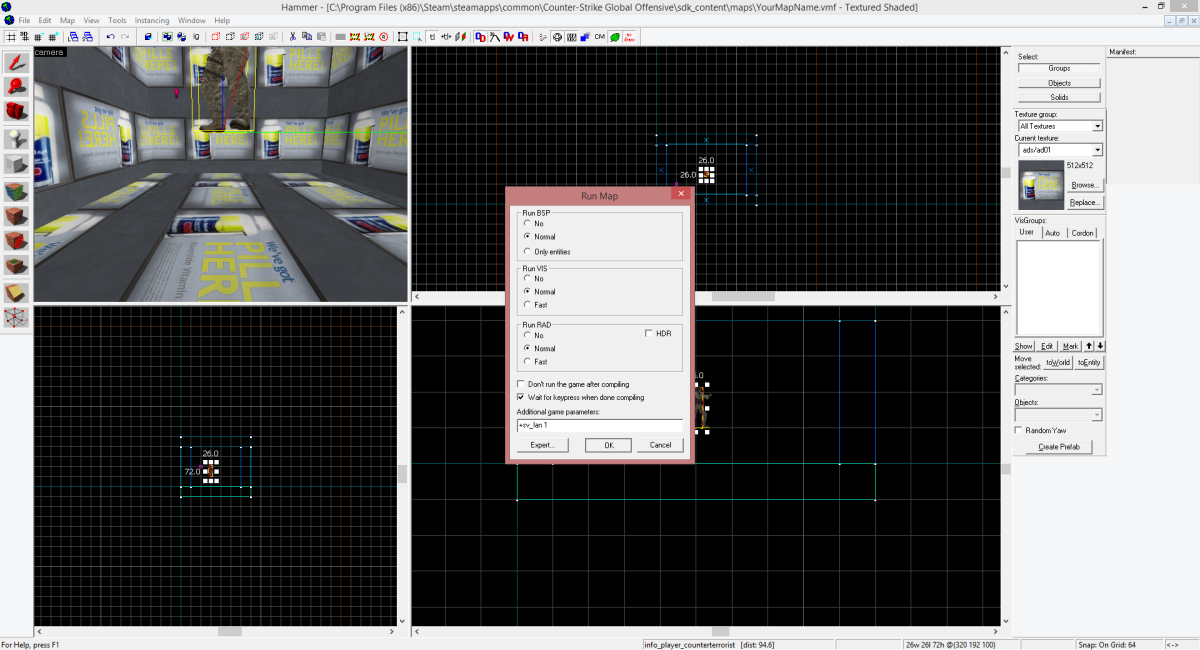
Task: Activate the Magnify tool
Action: coord(16,86)
